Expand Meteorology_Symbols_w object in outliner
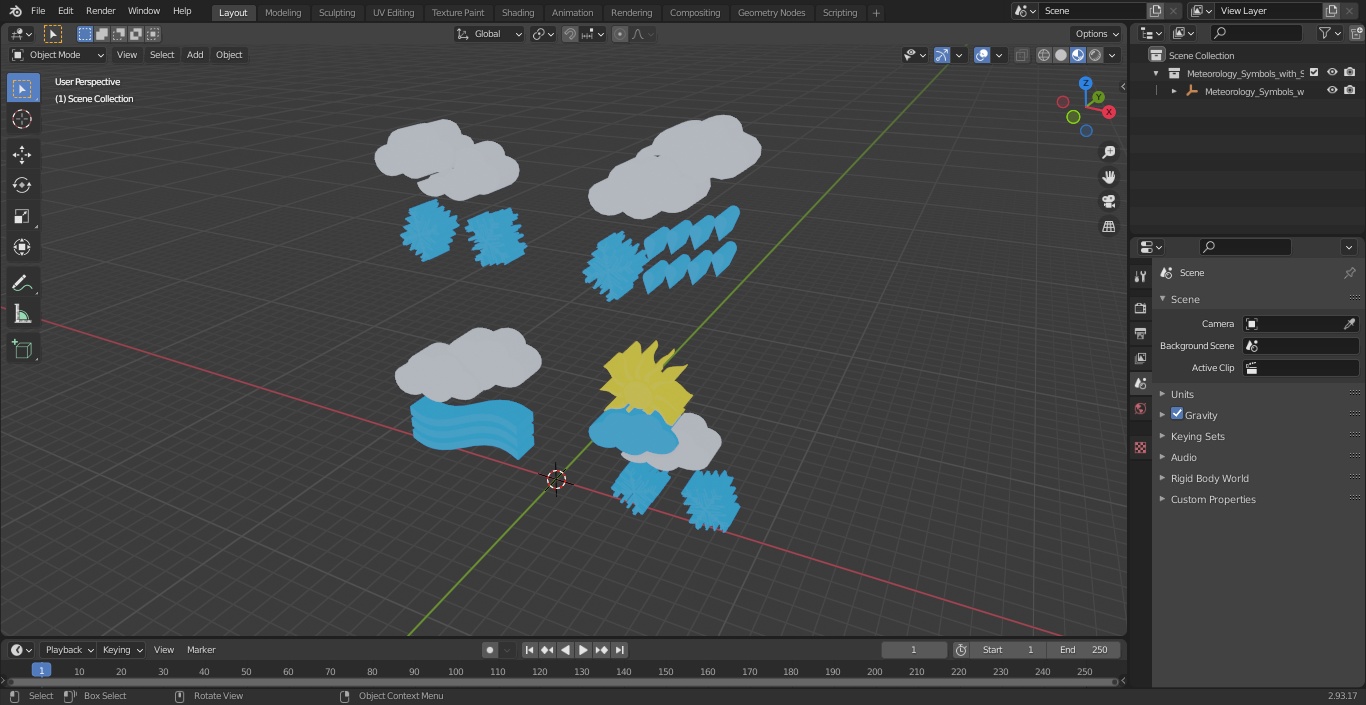Screen dimensions: 1366x705 tap(1174, 91)
